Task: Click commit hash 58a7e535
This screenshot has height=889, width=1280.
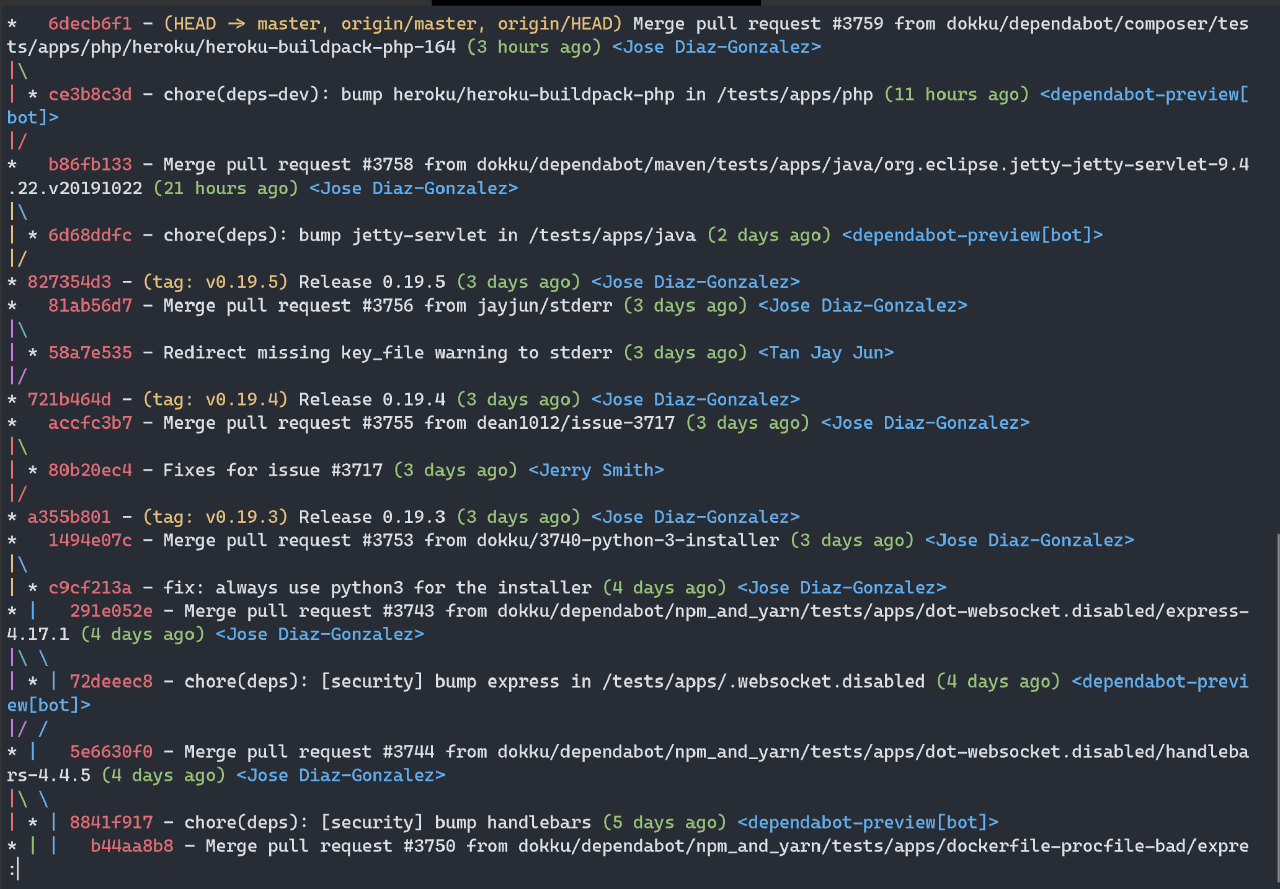Action: point(89,352)
